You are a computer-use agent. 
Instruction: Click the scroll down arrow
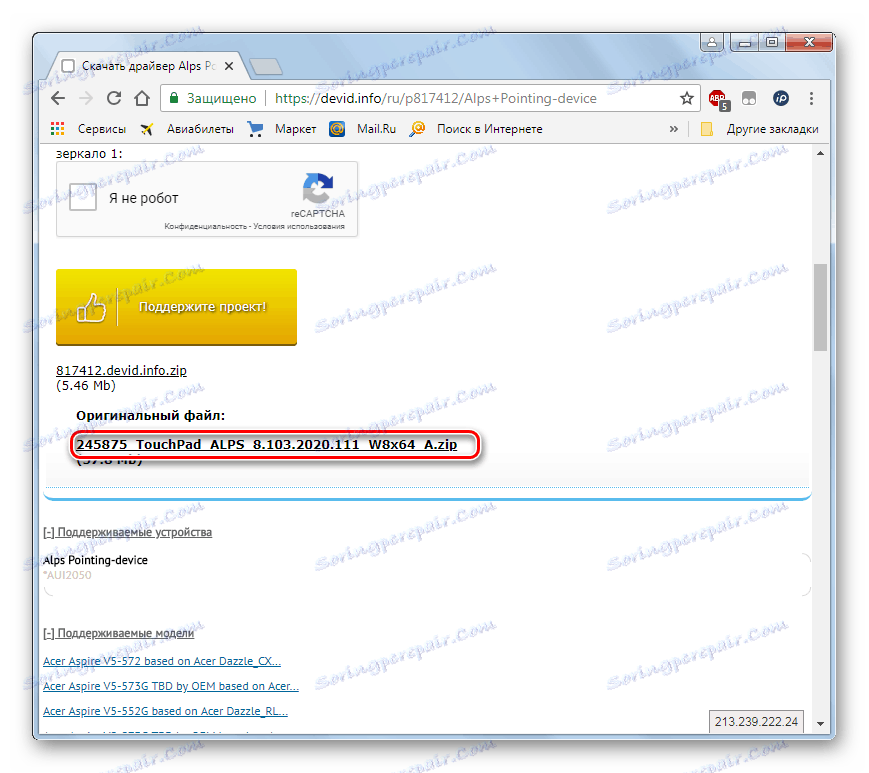point(820,724)
